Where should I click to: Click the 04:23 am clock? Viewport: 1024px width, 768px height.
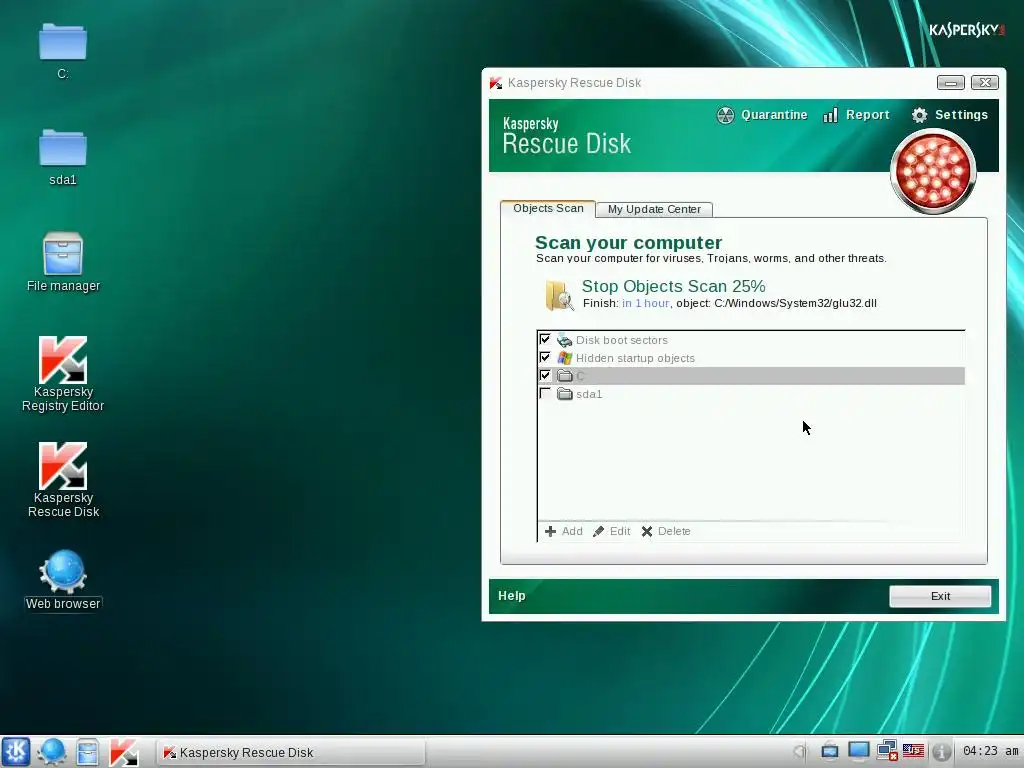coord(991,751)
